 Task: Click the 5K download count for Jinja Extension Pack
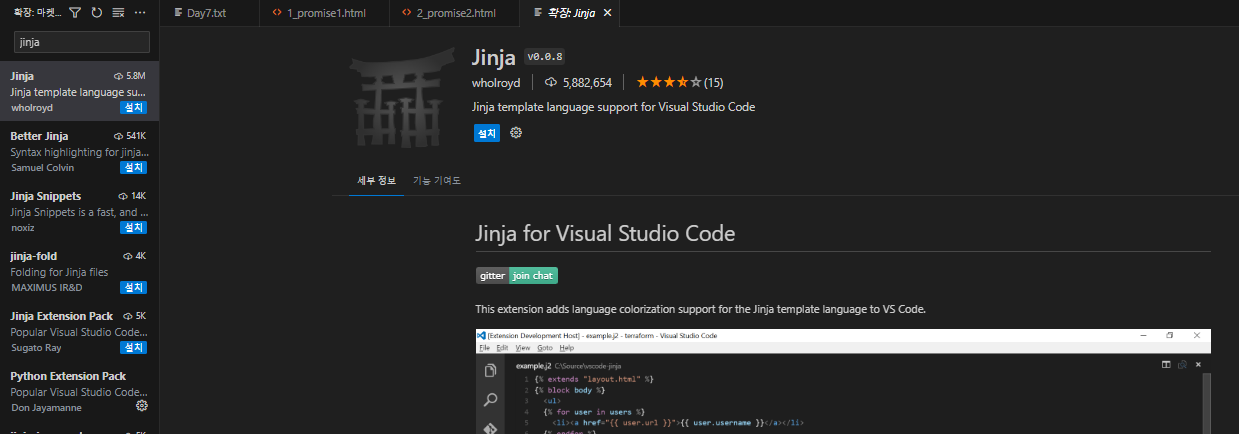tap(134, 316)
